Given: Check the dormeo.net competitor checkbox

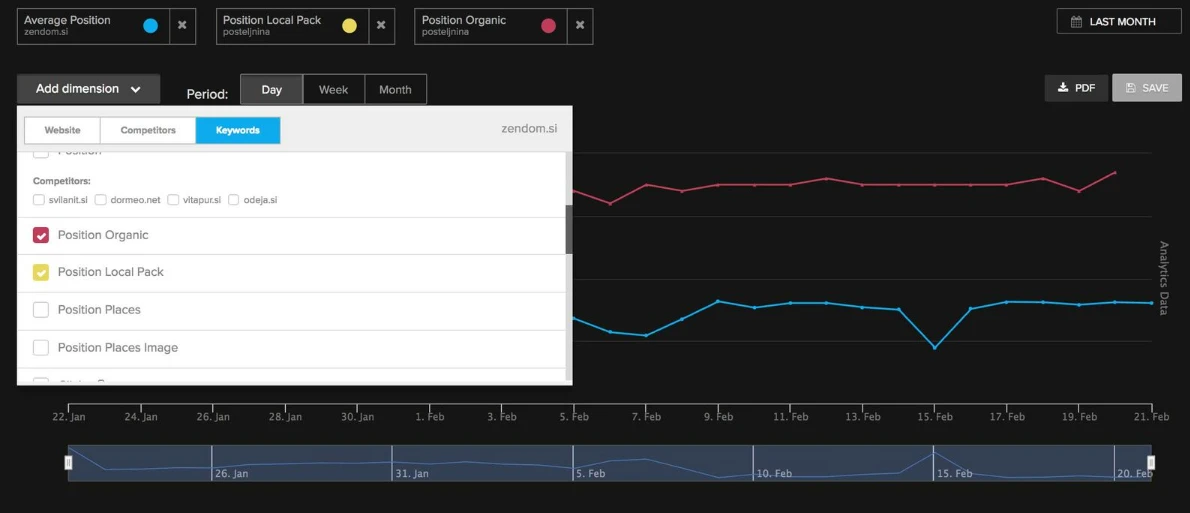Looking at the screenshot, I should (x=101, y=200).
